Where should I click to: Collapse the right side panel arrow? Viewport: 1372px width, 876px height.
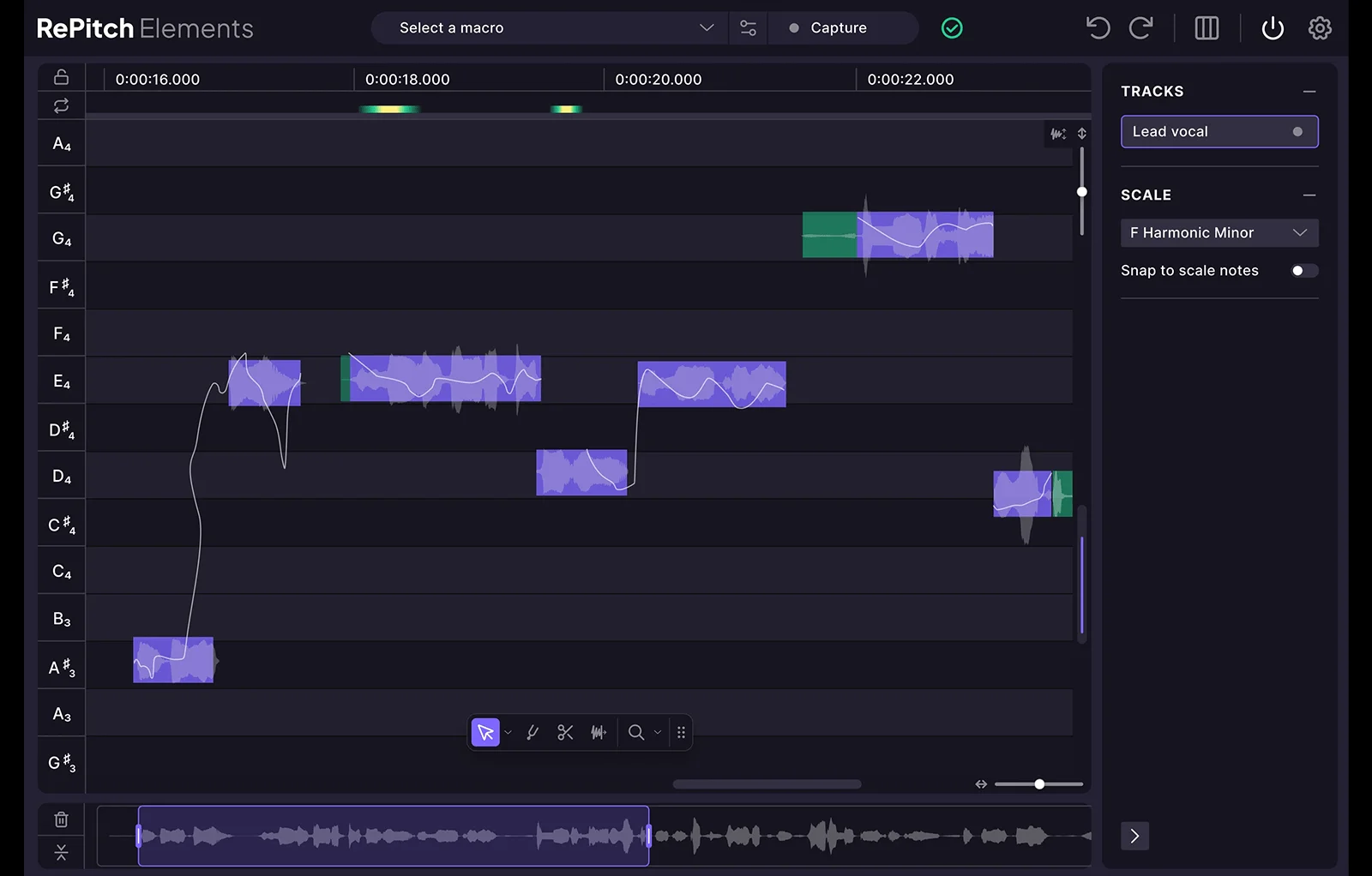coord(1134,836)
